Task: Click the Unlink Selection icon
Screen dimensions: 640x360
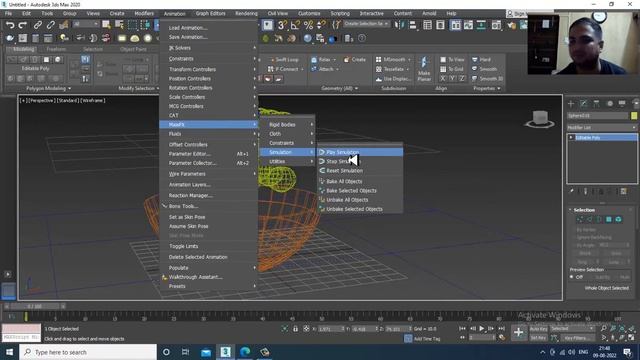Action: pos(51,25)
